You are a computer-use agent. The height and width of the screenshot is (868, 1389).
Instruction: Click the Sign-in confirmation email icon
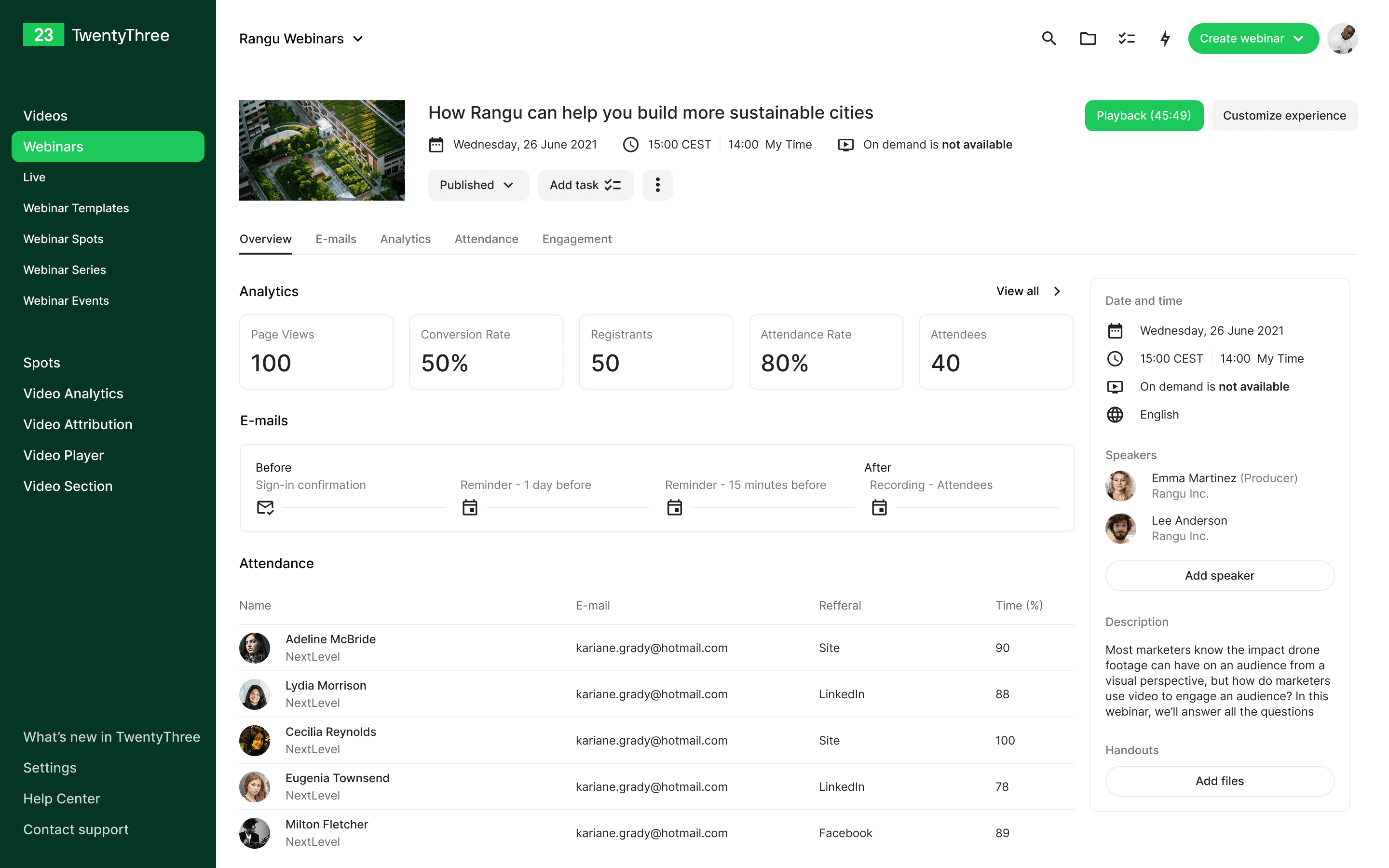(265, 507)
